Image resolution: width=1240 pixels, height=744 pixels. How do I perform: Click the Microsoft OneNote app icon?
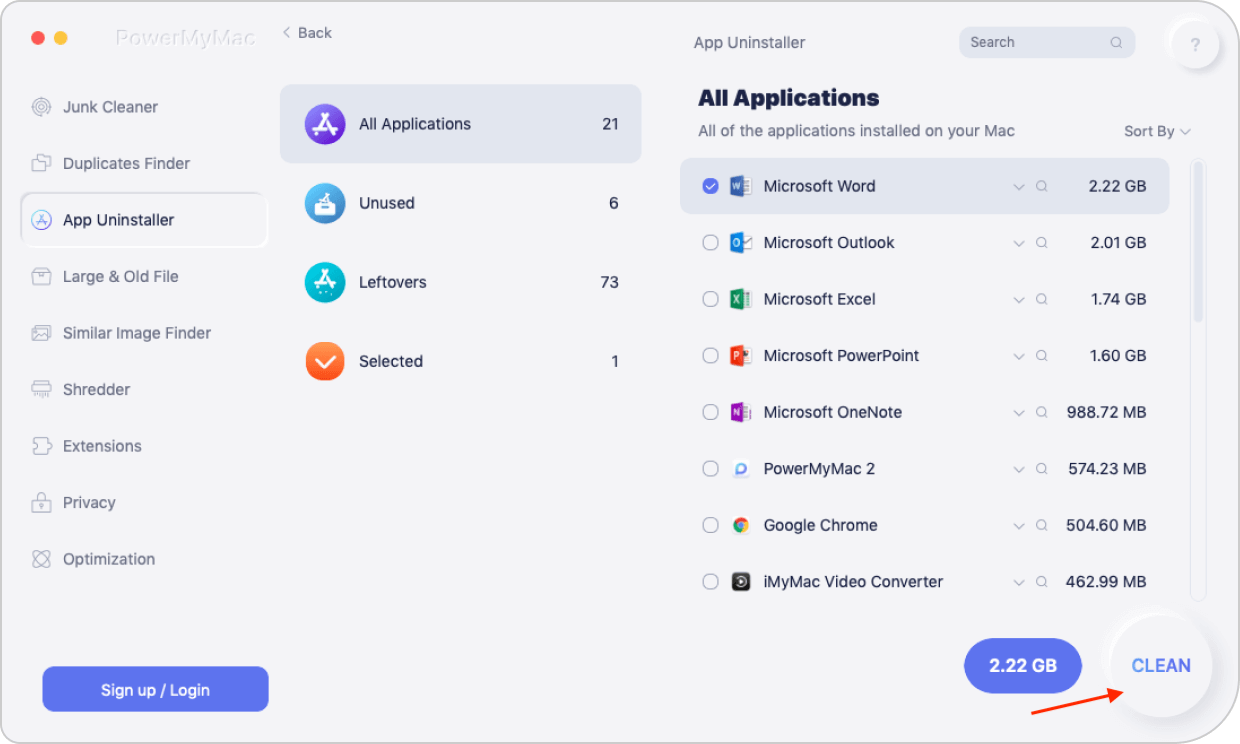(740, 412)
